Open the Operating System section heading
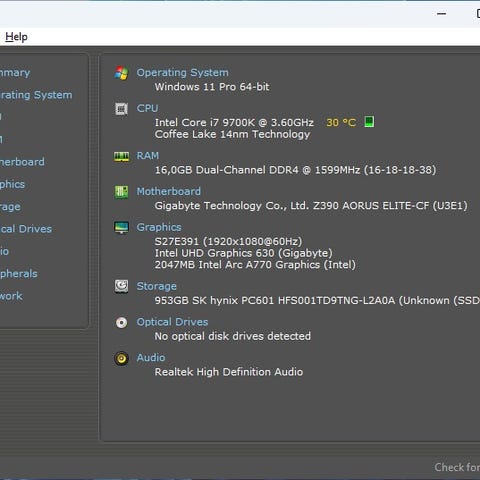The height and width of the screenshot is (480, 480). [x=183, y=72]
